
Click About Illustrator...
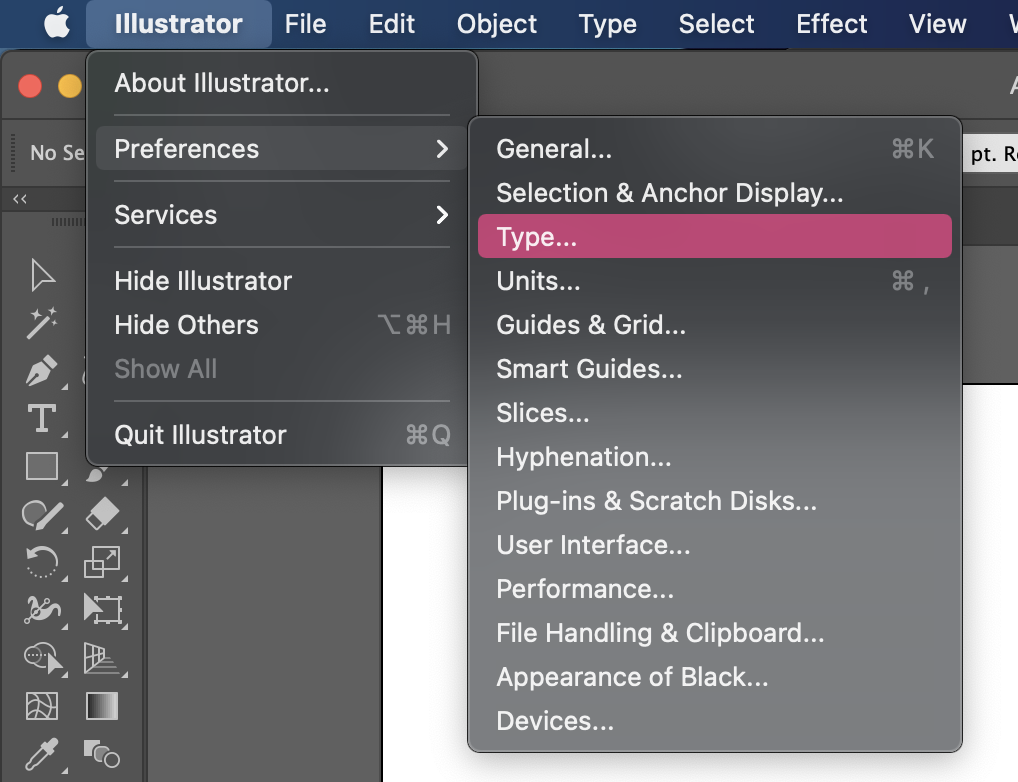click(221, 83)
